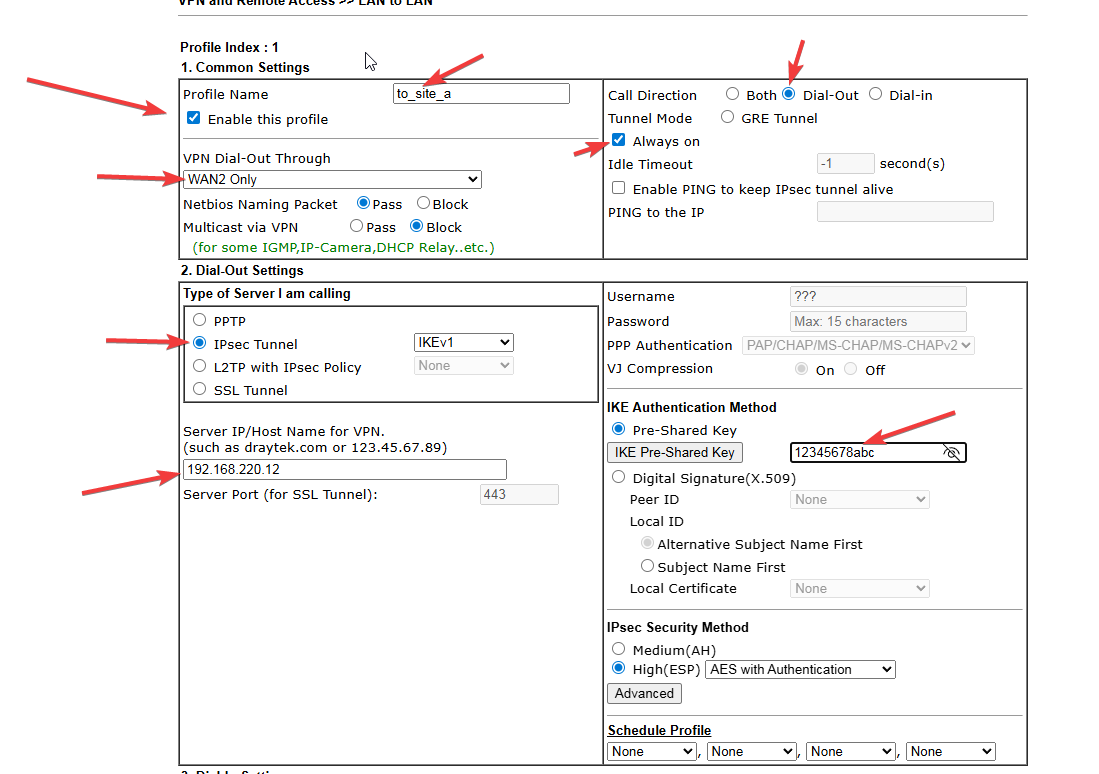Image resolution: width=1099 pixels, height=774 pixels.
Task: Select Dial-Out call direction
Action: [789, 94]
